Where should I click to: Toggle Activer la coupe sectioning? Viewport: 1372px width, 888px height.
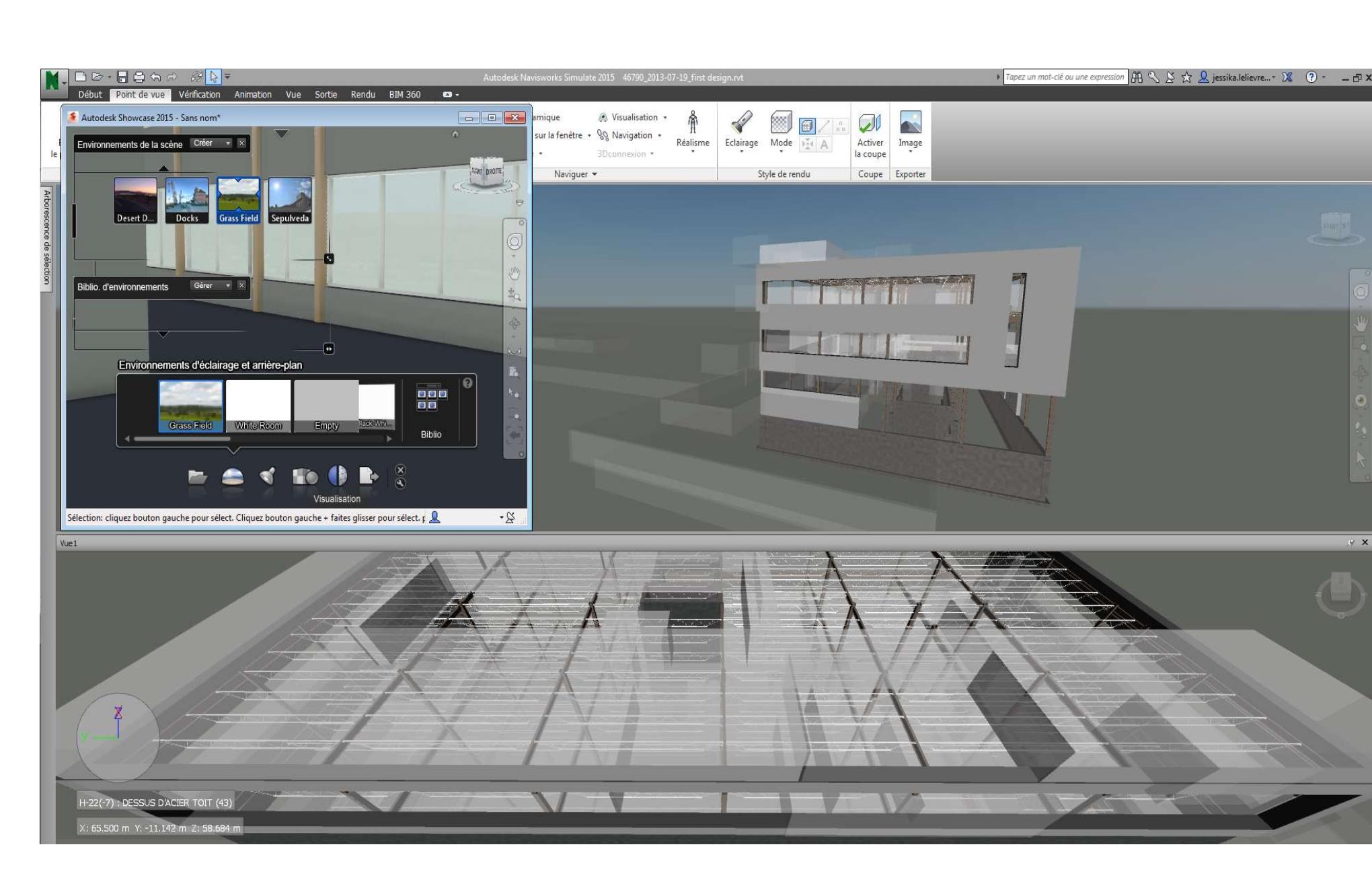pyautogui.click(x=870, y=124)
